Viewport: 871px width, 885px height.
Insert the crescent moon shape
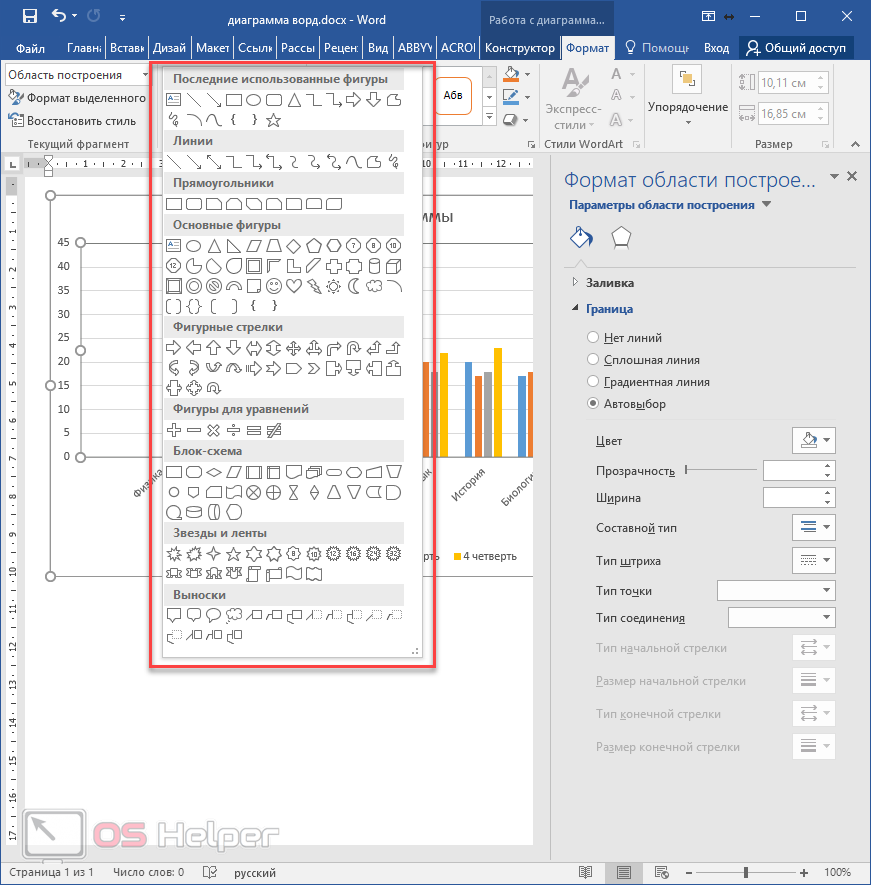coord(355,286)
